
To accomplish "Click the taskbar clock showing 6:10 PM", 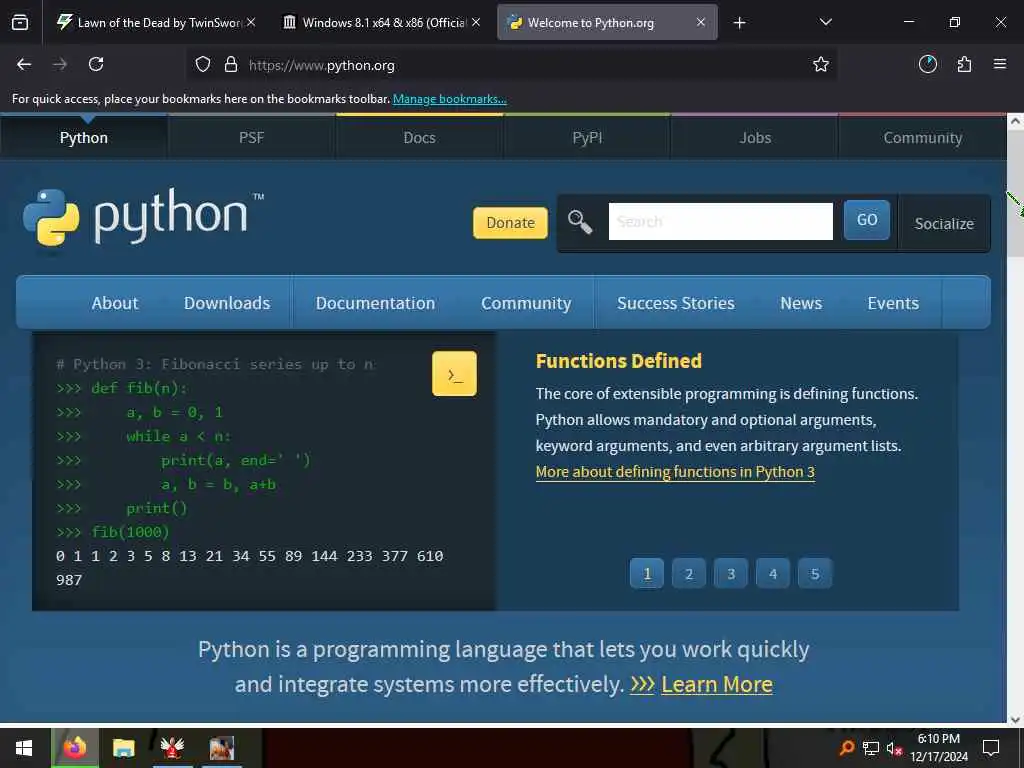I will (x=938, y=748).
